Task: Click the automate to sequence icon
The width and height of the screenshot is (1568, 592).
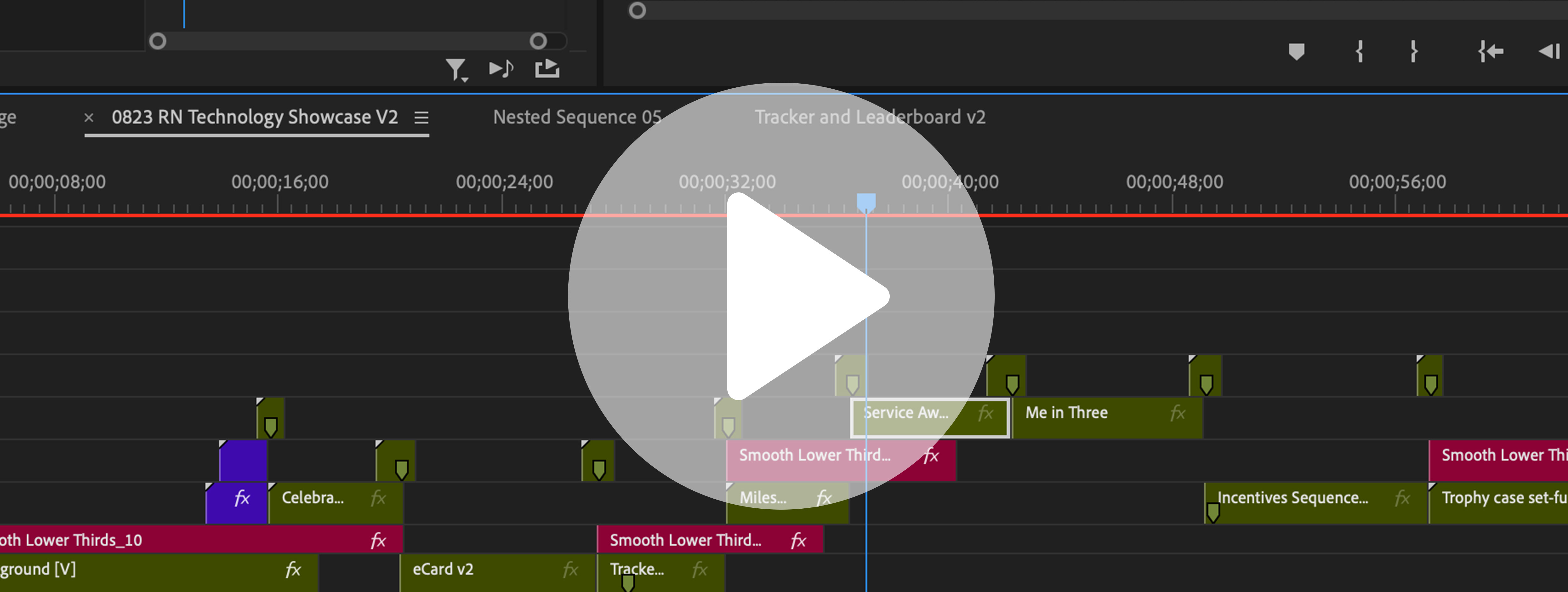Action: 501,68
